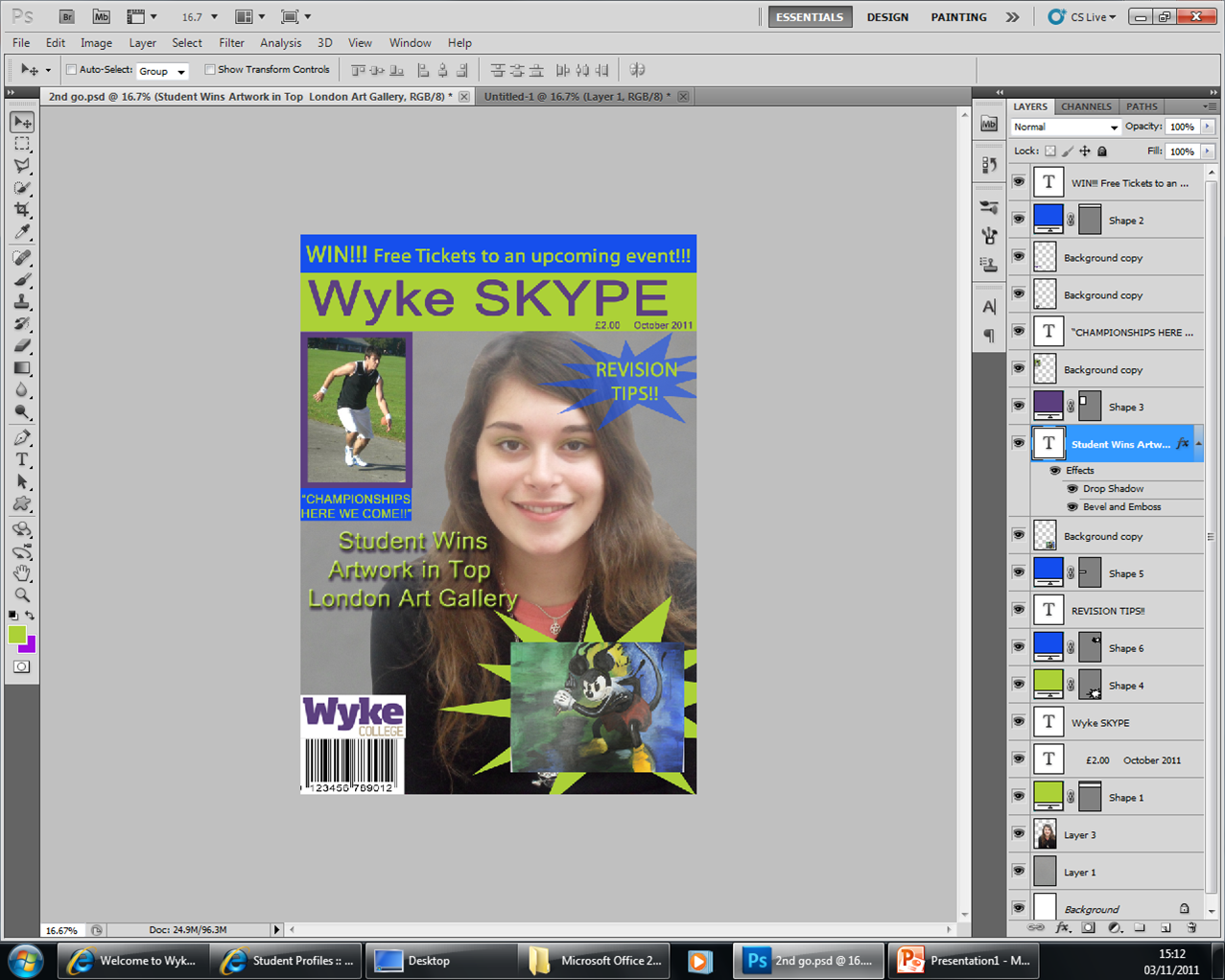
Task: Open the Normal blending mode dropdown
Action: tap(1065, 127)
